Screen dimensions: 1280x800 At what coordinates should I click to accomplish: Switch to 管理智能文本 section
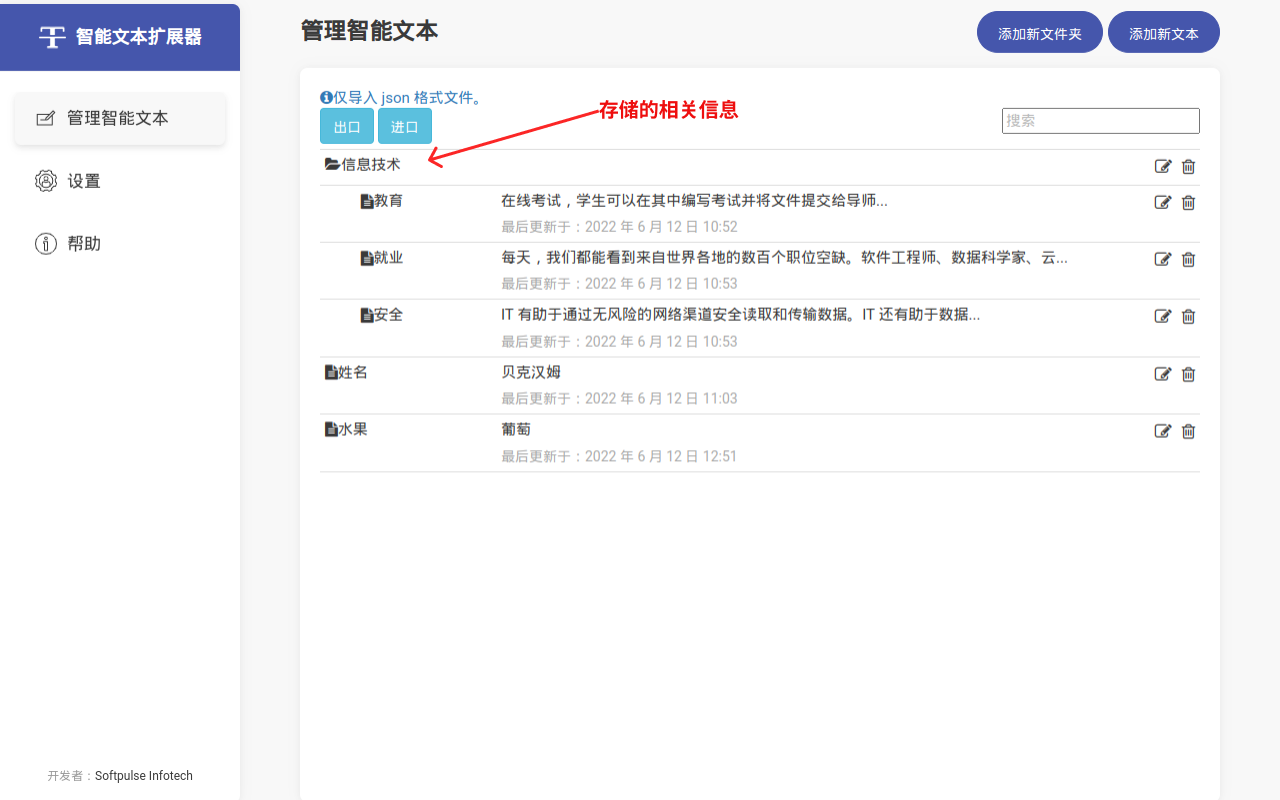tap(118, 116)
